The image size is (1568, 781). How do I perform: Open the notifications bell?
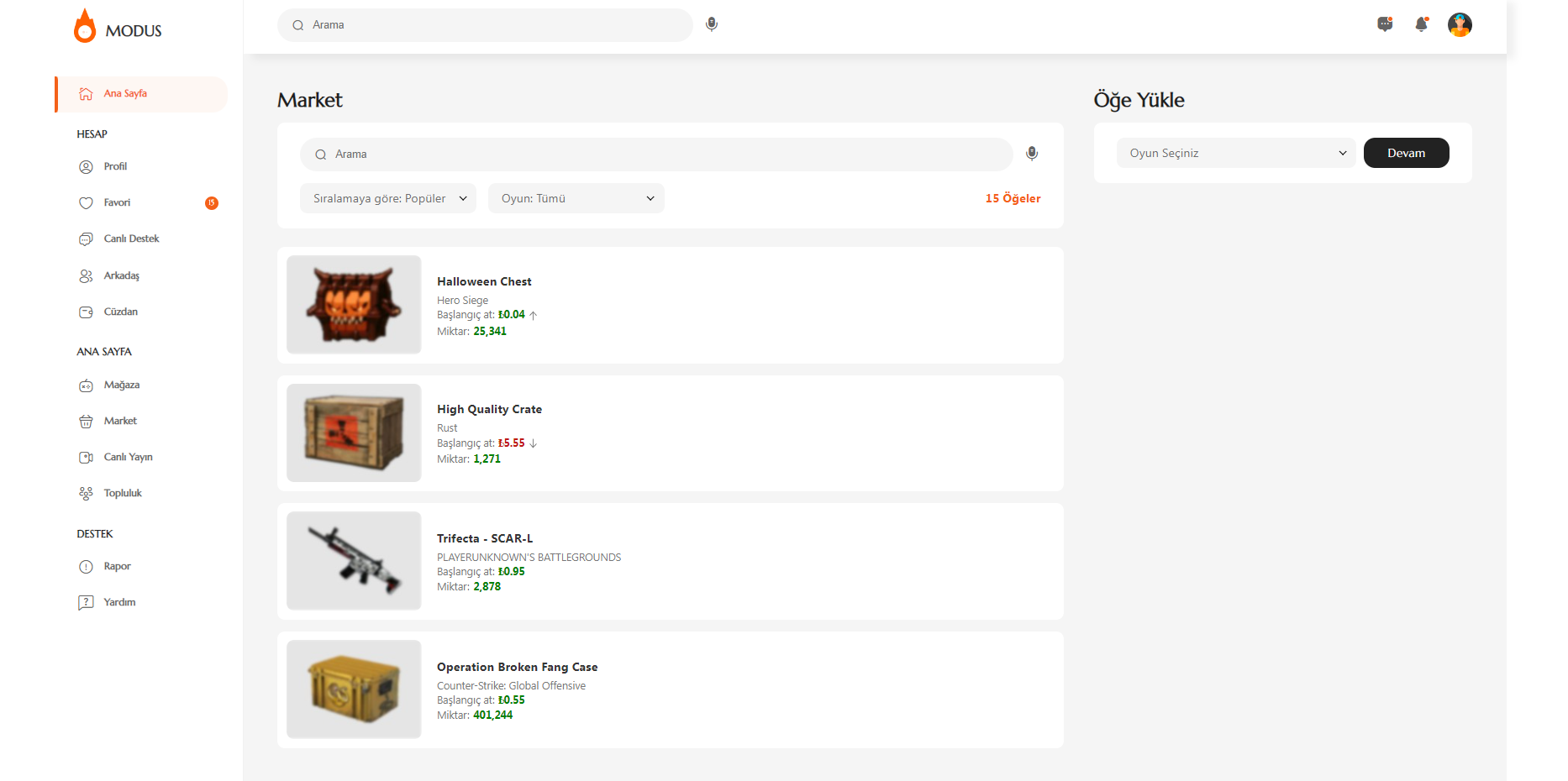coord(1422,24)
